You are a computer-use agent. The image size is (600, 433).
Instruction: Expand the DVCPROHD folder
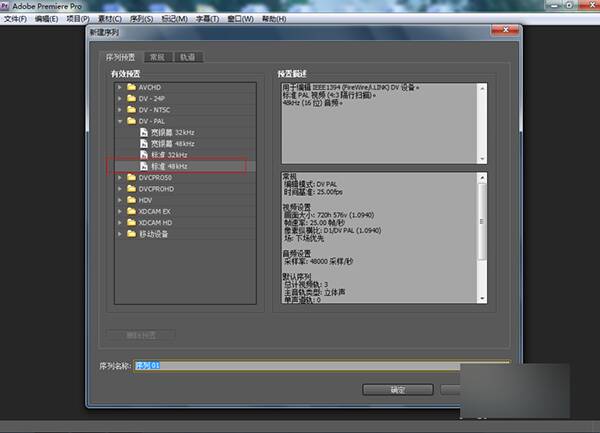[120, 189]
